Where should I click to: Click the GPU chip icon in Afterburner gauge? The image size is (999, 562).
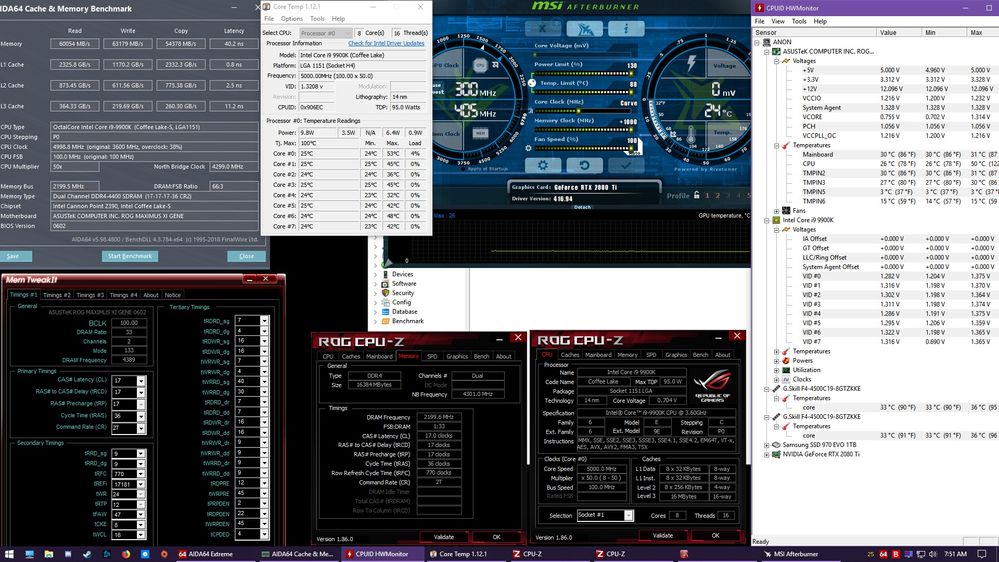point(480,64)
